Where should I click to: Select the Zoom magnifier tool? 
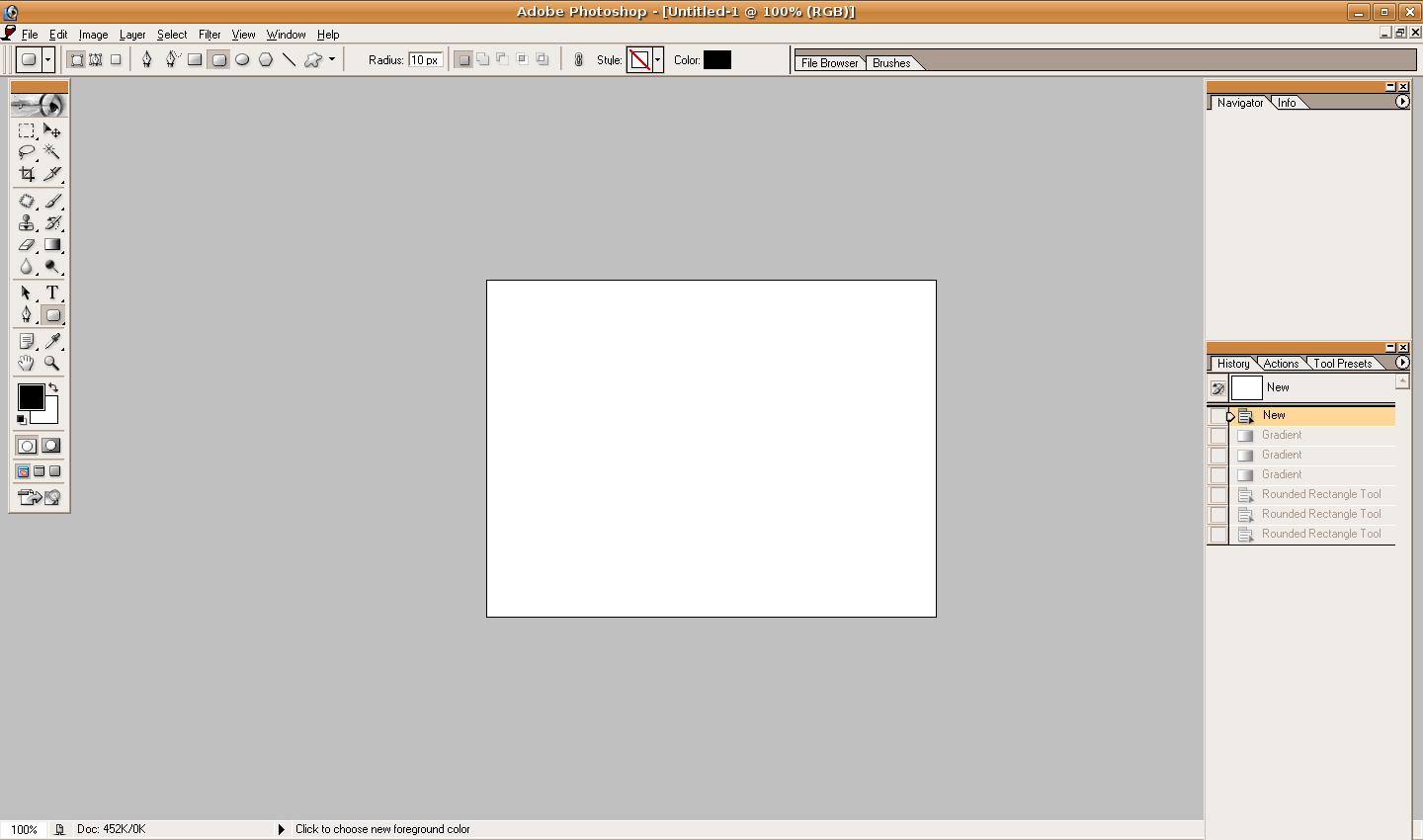[52, 363]
